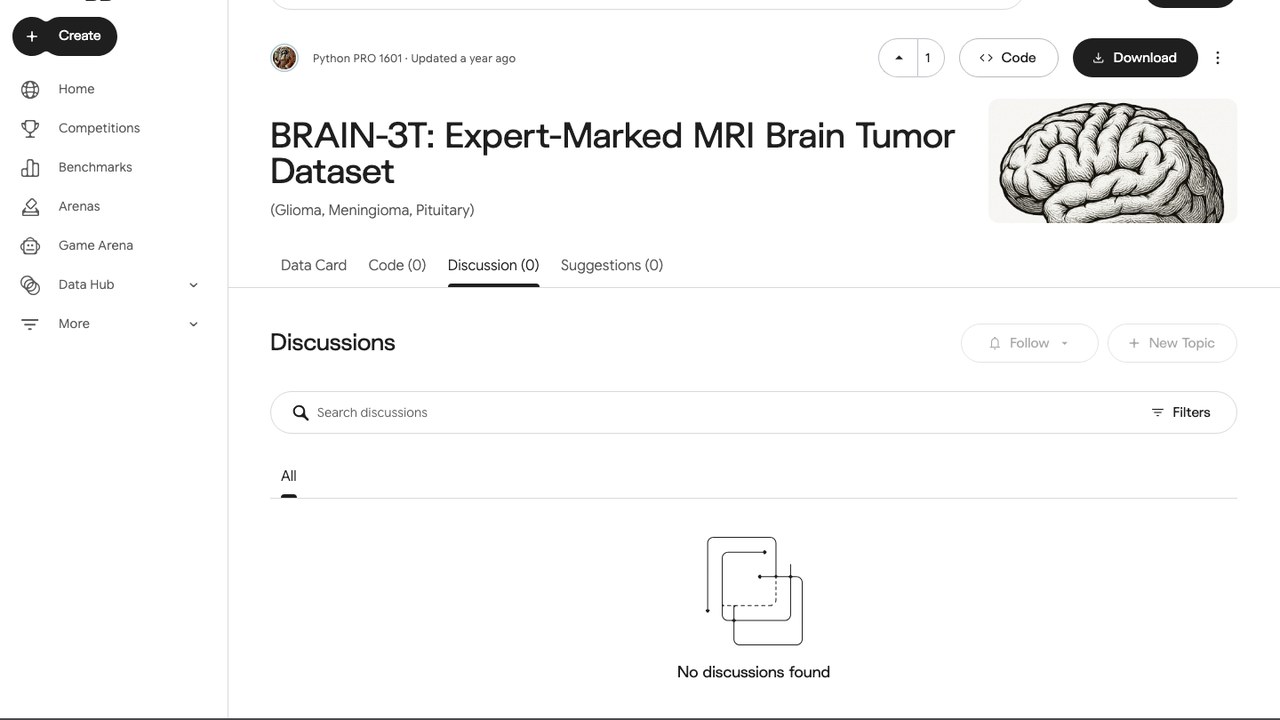Click the Competitions trophy icon
Screen dimensions: 1280x720
point(30,128)
